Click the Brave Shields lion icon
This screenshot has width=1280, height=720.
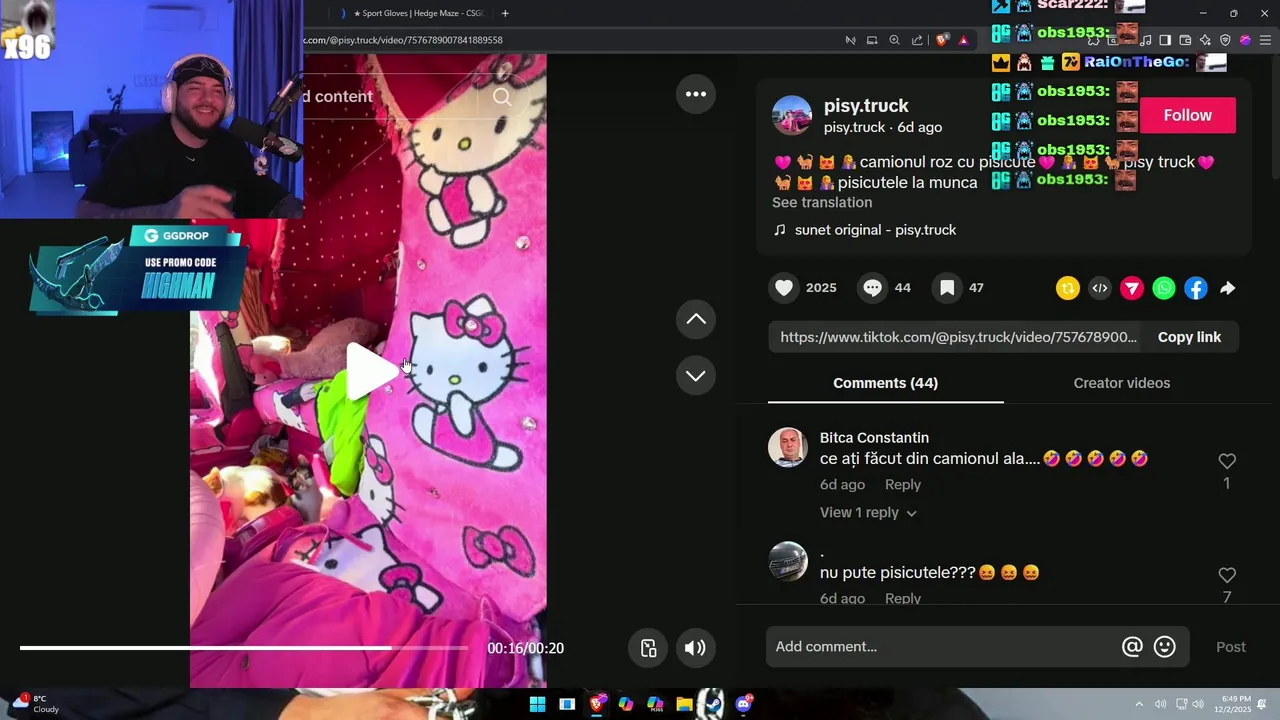[942, 40]
